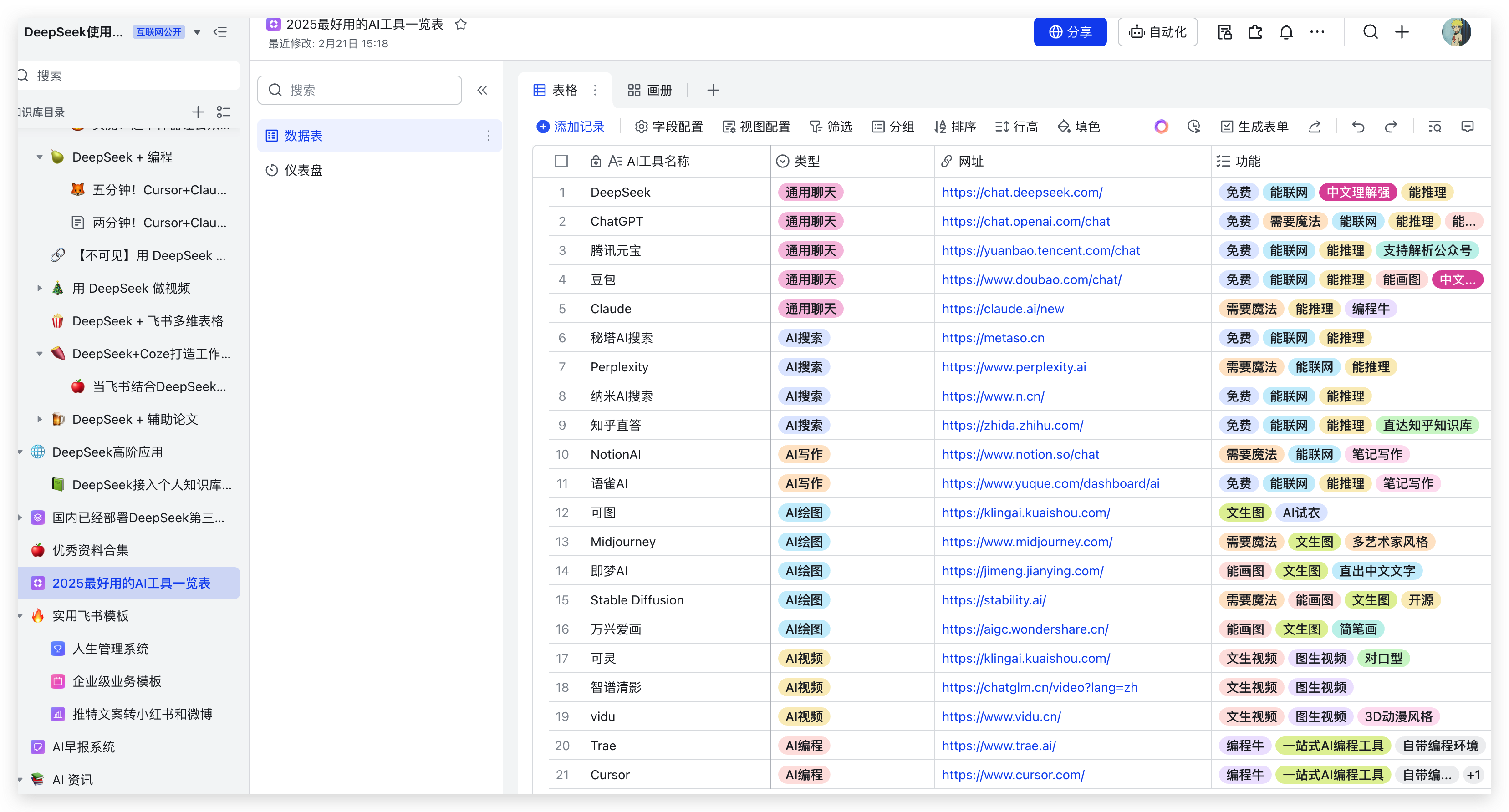Collapse the data table side panel

tap(482, 90)
